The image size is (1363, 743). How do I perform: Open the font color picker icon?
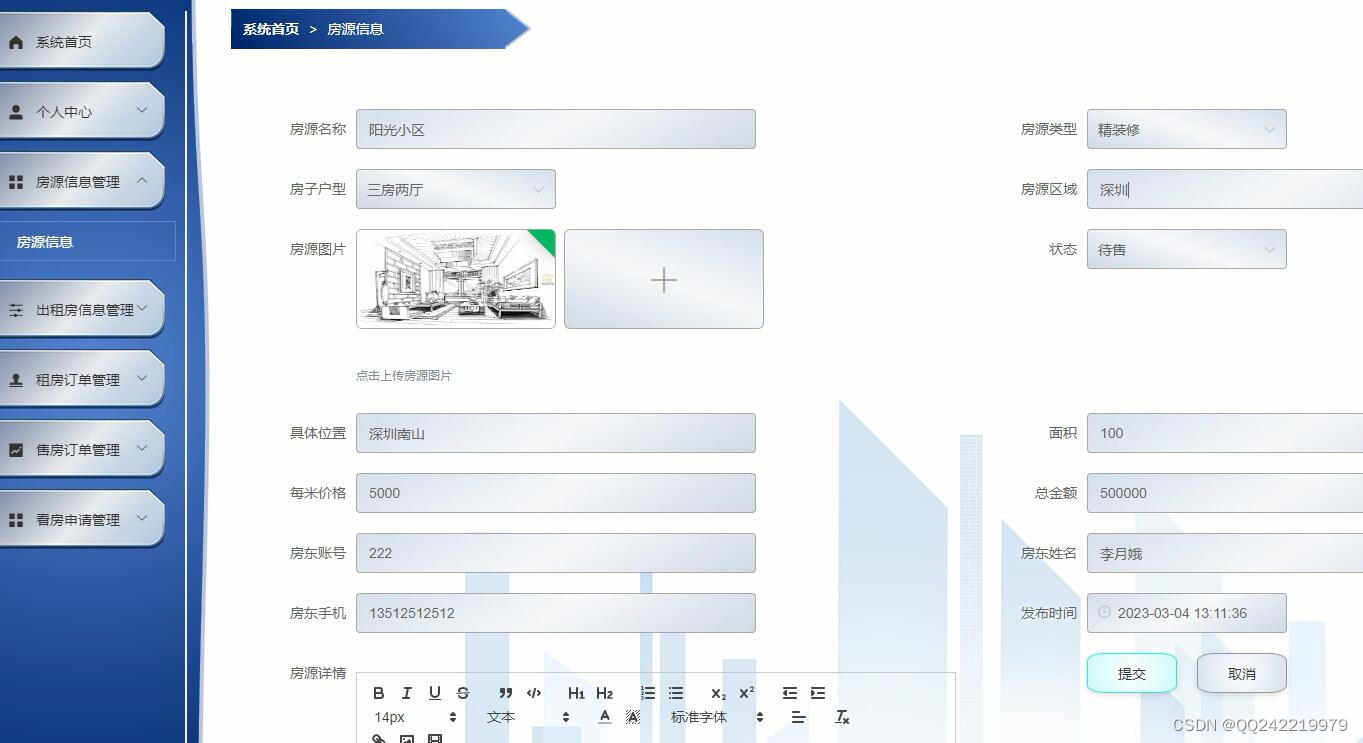coord(604,716)
